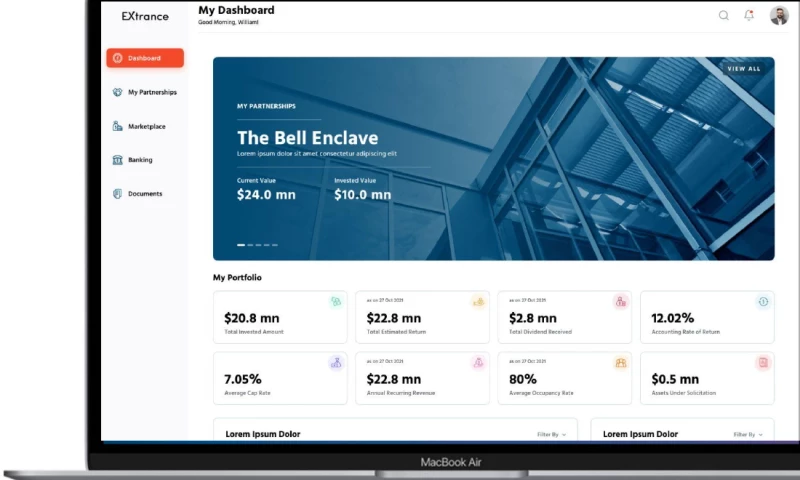Viewport: 800px width, 480px height.
Task: Open the search icon in header
Action: [x=723, y=15]
